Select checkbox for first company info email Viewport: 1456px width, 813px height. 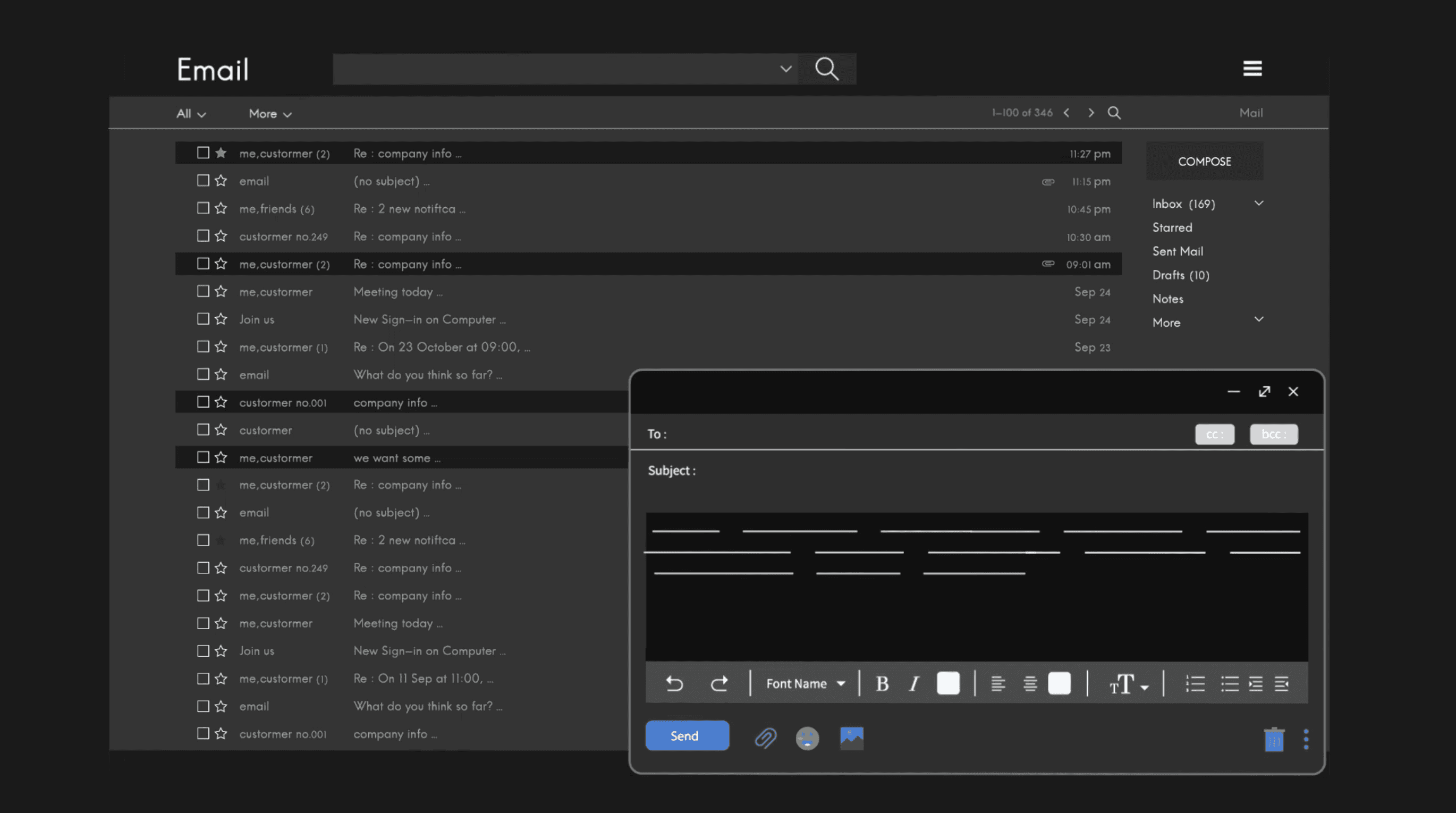click(203, 153)
